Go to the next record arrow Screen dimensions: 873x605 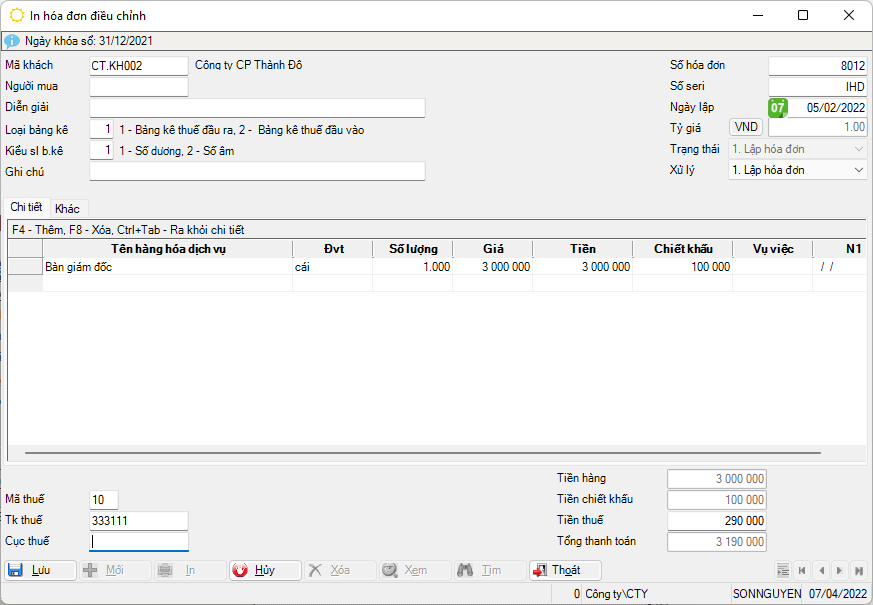pyautogui.click(x=840, y=570)
